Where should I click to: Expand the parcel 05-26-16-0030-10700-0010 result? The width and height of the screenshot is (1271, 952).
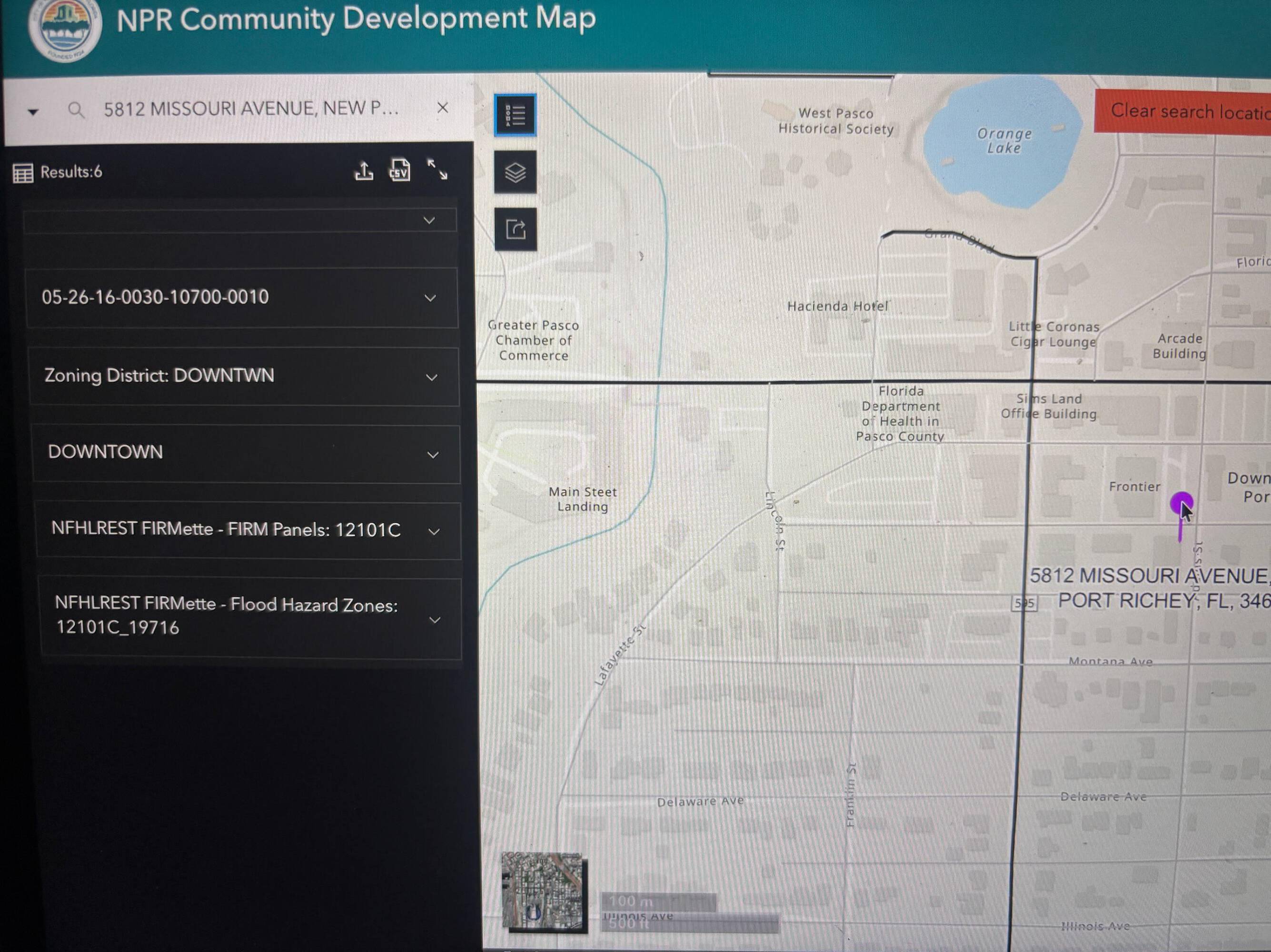tap(241, 297)
